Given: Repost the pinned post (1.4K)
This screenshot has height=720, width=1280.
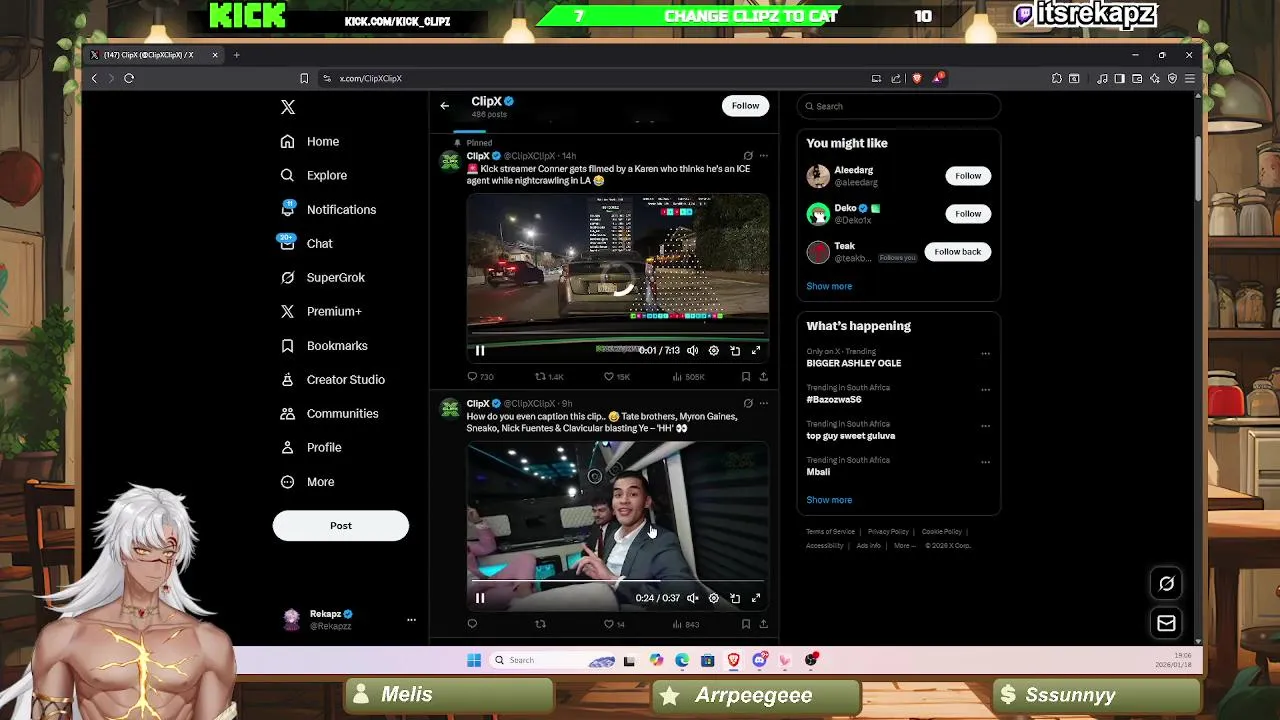Looking at the screenshot, I should [x=550, y=377].
